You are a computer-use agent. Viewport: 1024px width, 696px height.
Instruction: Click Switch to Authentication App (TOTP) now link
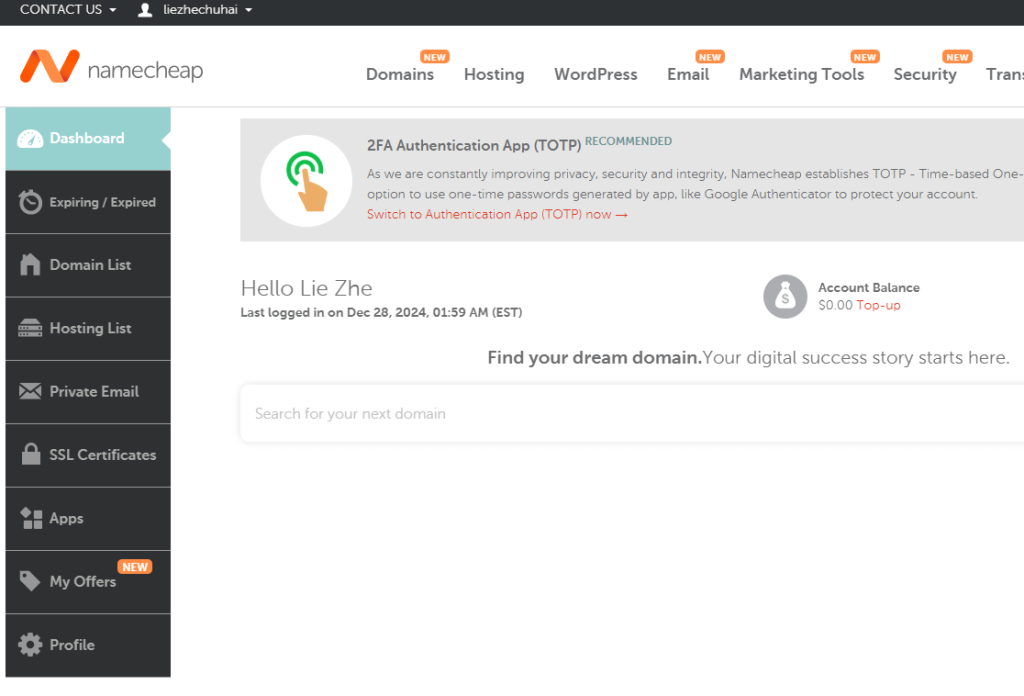click(x=497, y=214)
